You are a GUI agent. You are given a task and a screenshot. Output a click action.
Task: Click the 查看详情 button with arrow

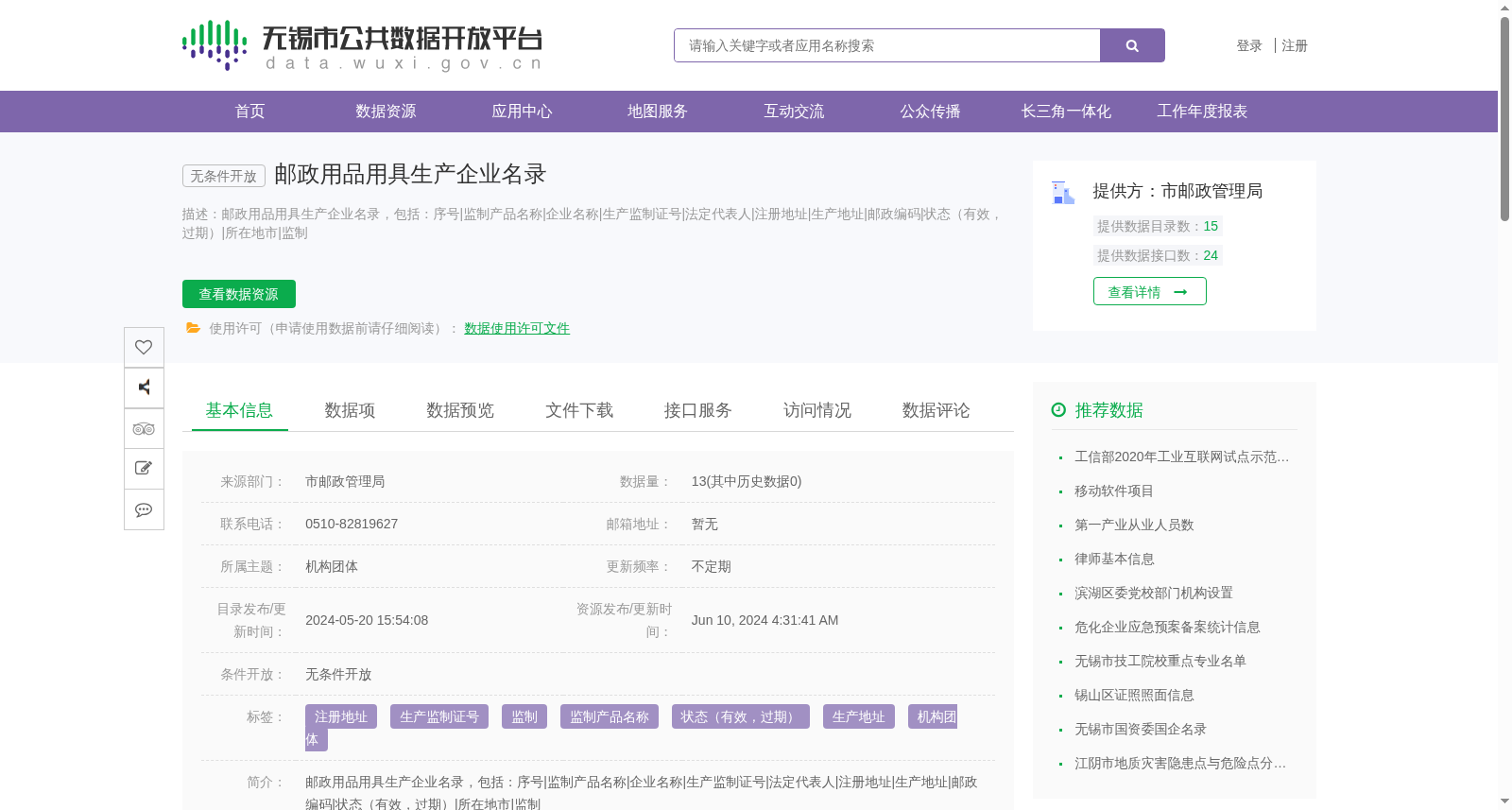pos(1150,291)
